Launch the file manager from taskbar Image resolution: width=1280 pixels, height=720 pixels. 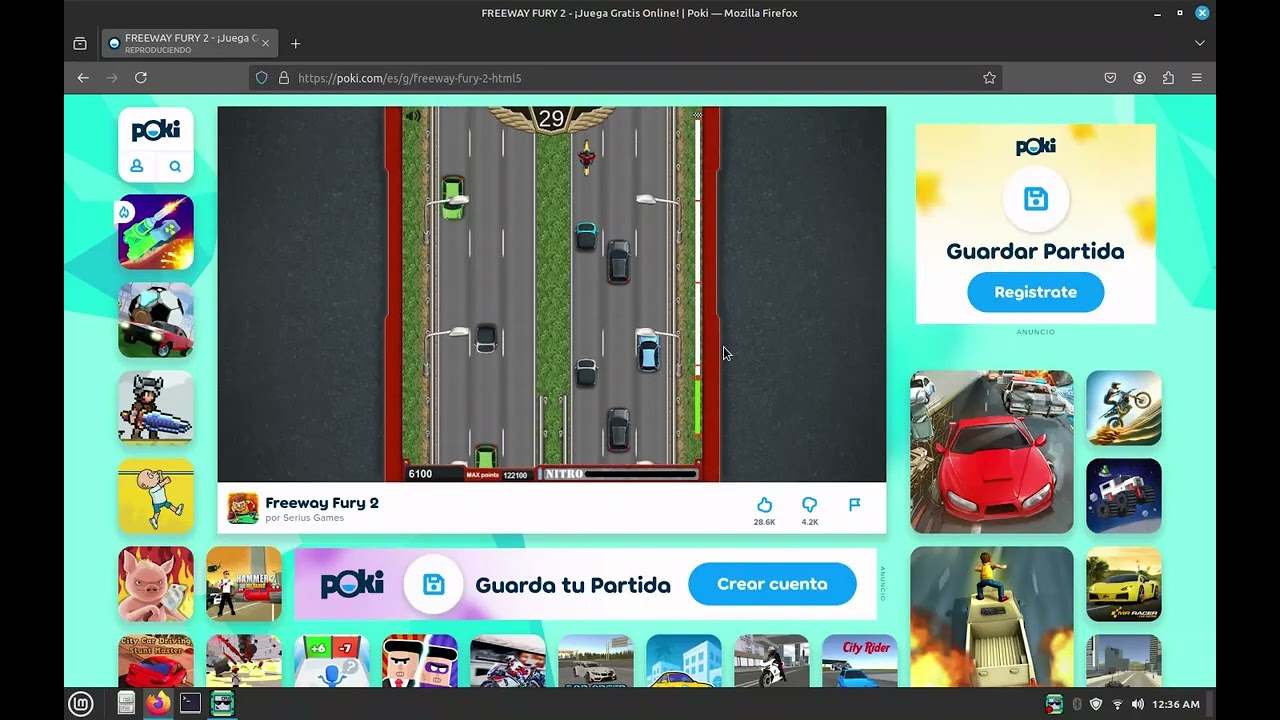126,704
